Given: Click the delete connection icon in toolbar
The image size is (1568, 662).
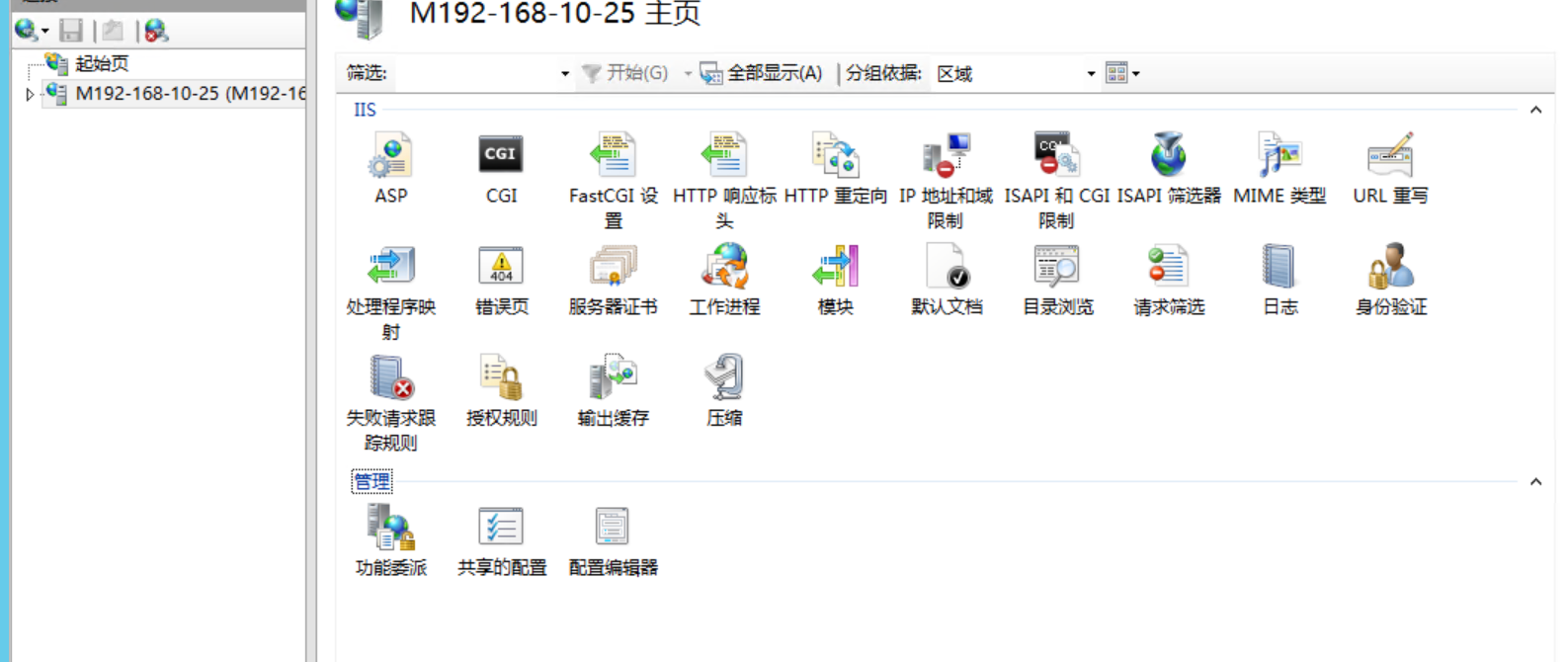Looking at the screenshot, I should click(156, 31).
